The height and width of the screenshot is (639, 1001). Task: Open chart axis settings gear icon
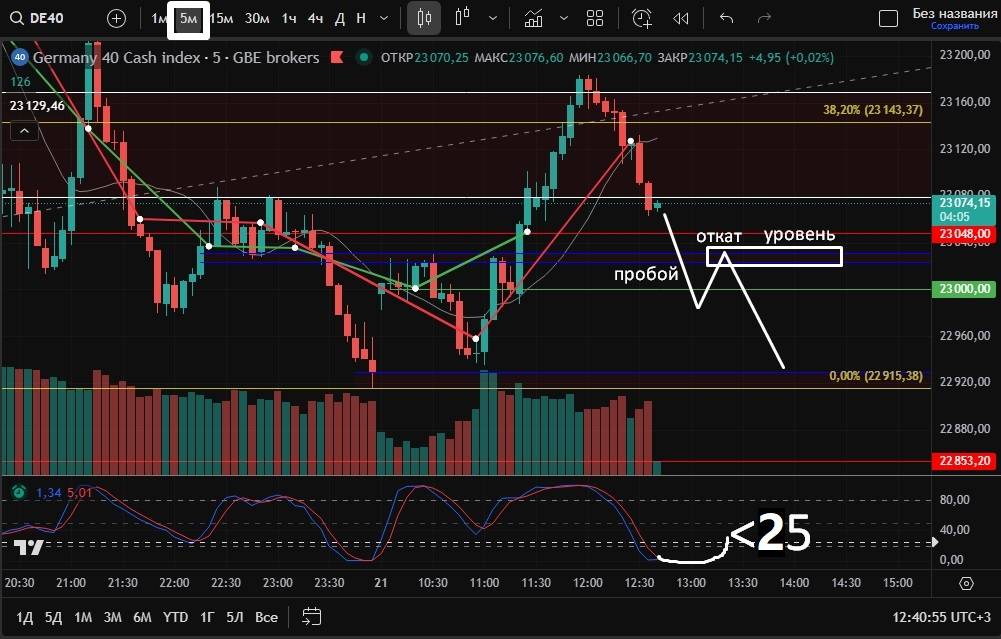tap(966, 583)
